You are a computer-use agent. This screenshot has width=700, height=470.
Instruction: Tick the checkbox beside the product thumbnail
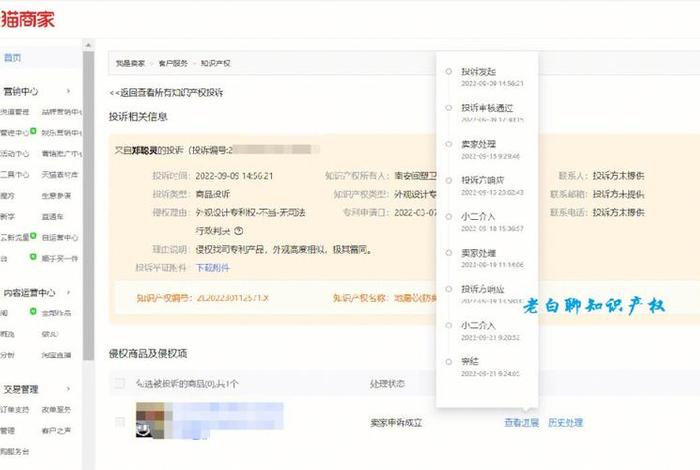click(120, 421)
